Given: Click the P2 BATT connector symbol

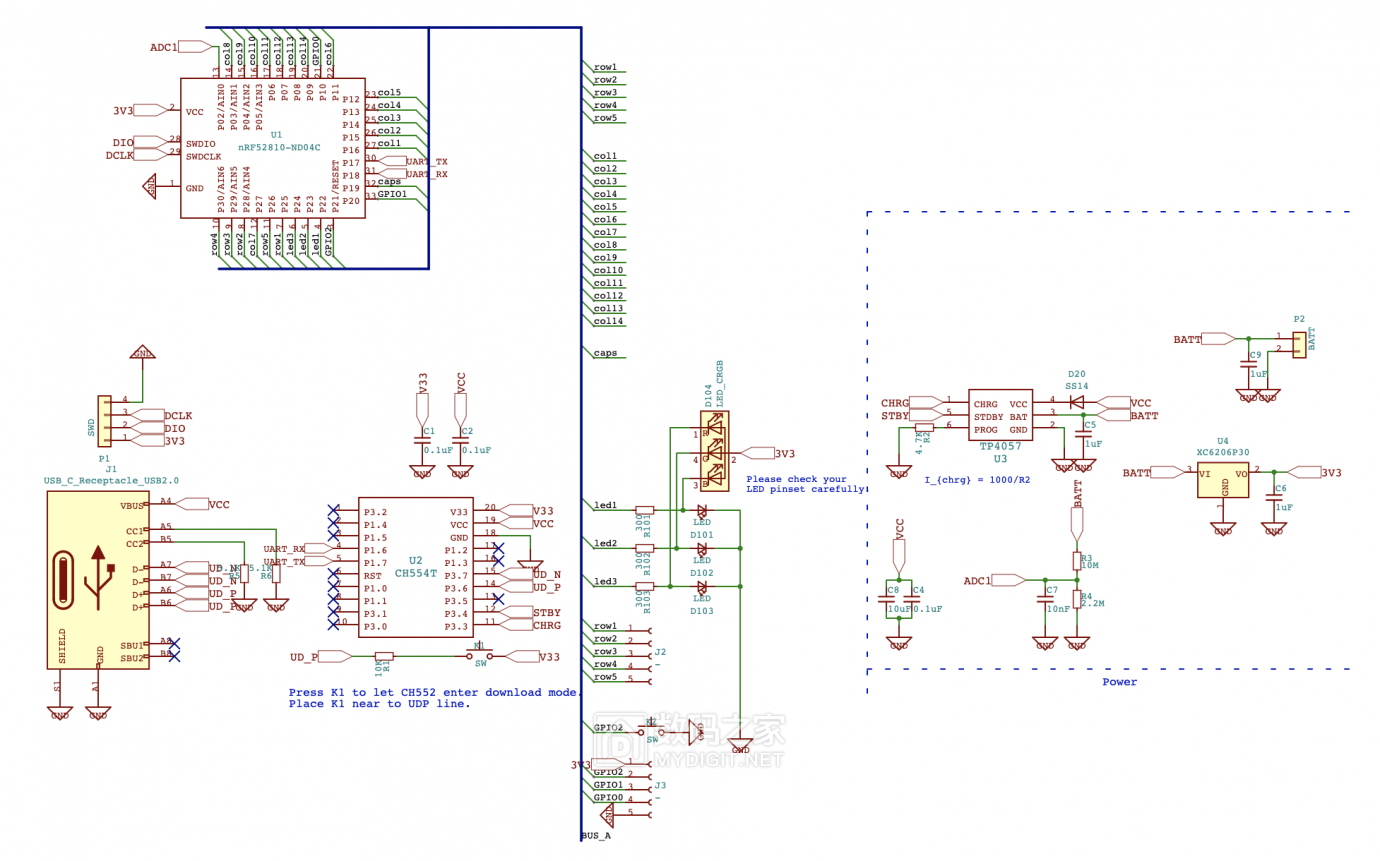Looking at the screenshot, I should click(x=1298, y=345).
